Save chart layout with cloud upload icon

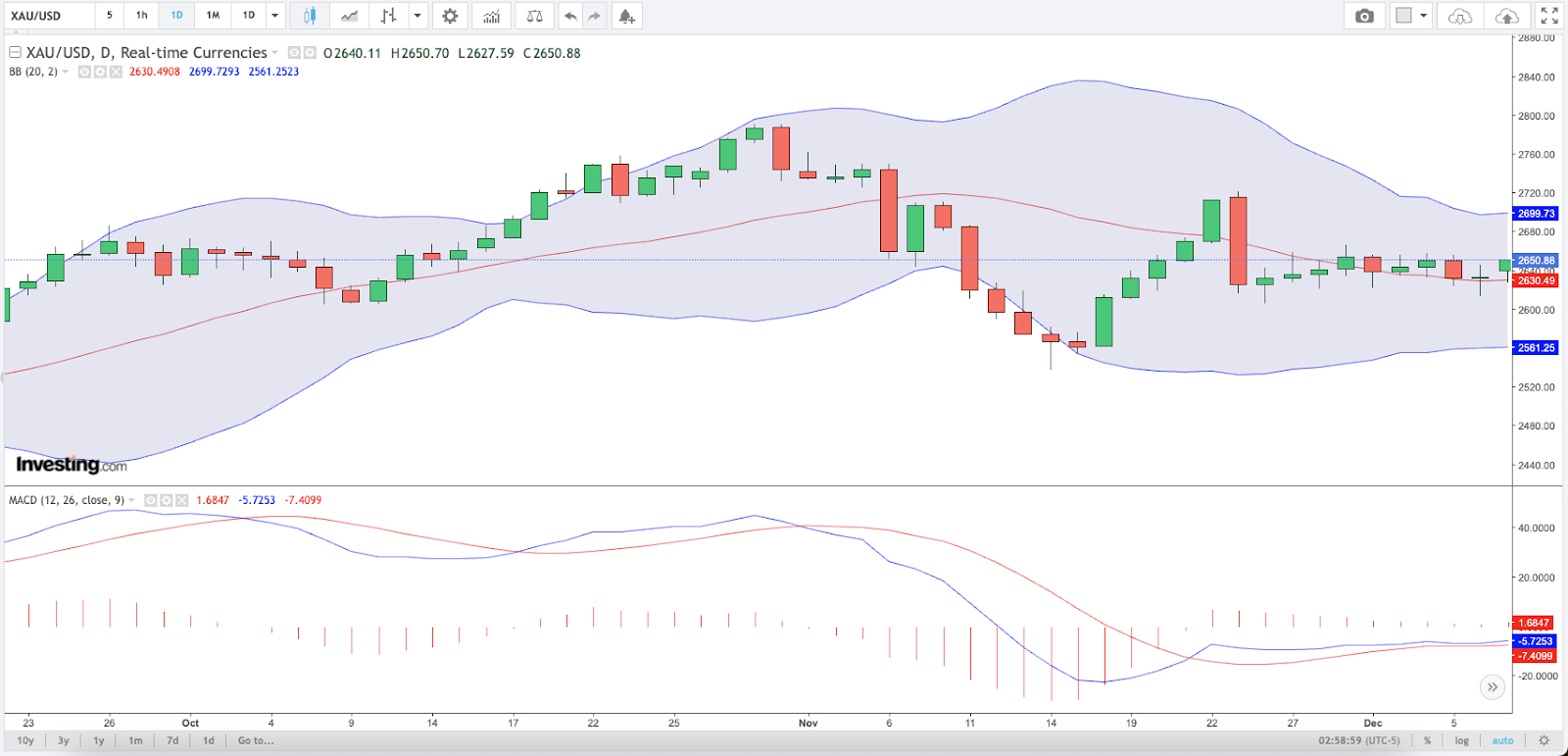1506,16
